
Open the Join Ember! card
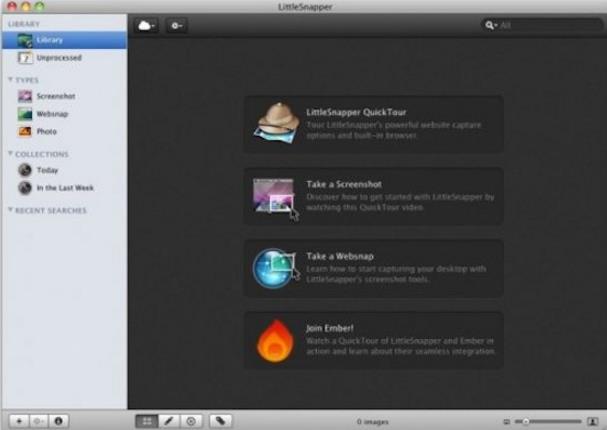coord(374,340)
